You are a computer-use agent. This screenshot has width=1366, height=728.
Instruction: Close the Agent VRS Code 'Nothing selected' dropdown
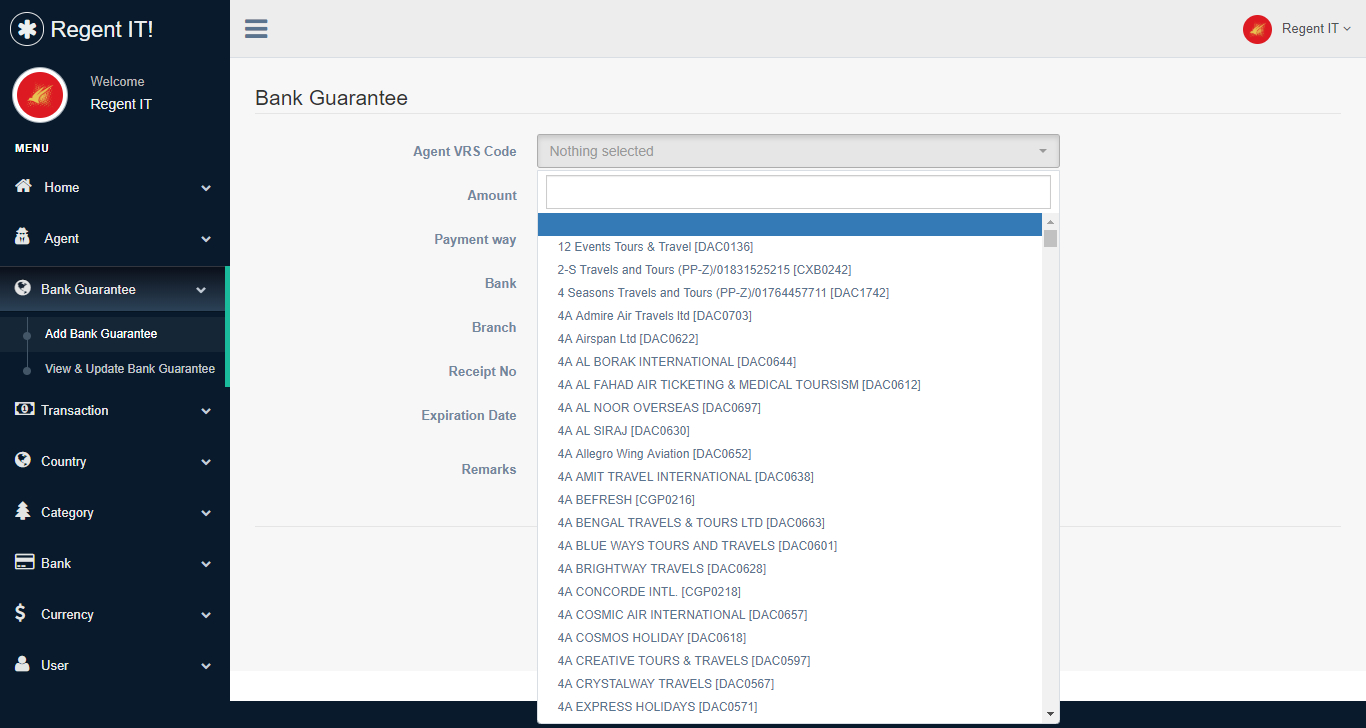pyautogui.click(x=798, y=151)
